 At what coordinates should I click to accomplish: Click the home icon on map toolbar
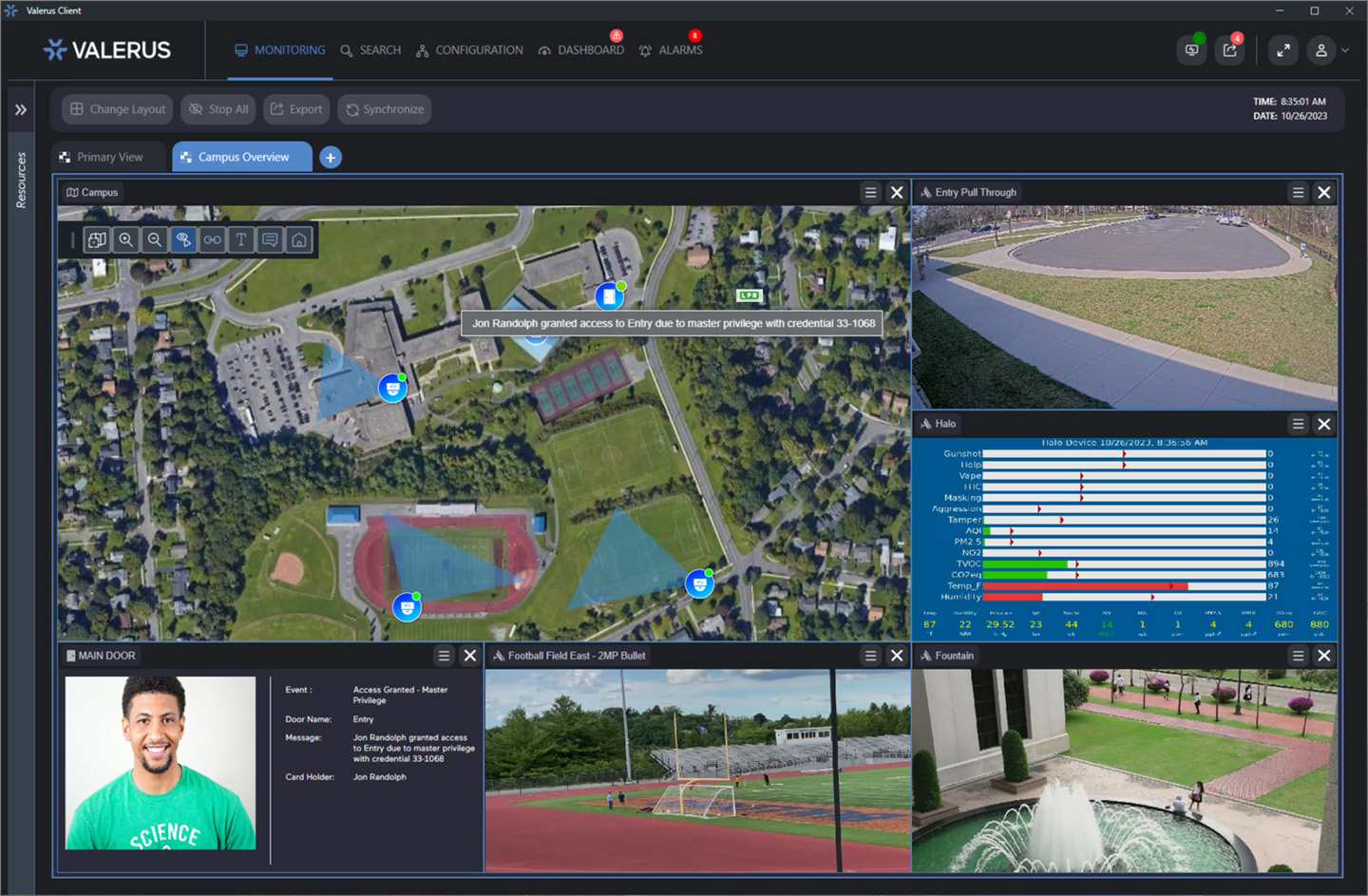[299, 240]
